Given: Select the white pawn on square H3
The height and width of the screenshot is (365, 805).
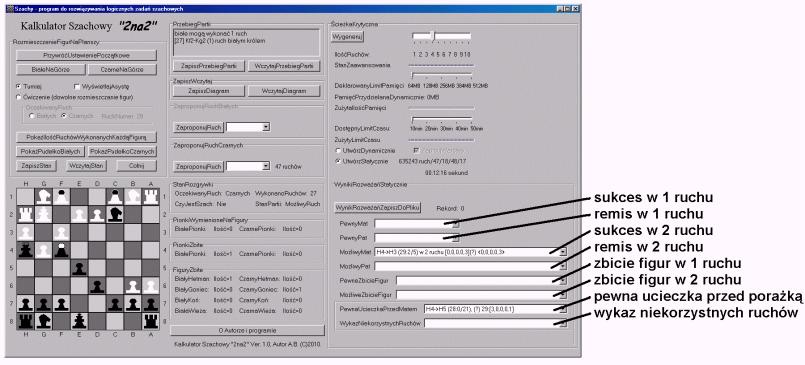Looking at the screenshot, I should click(25, 232).
